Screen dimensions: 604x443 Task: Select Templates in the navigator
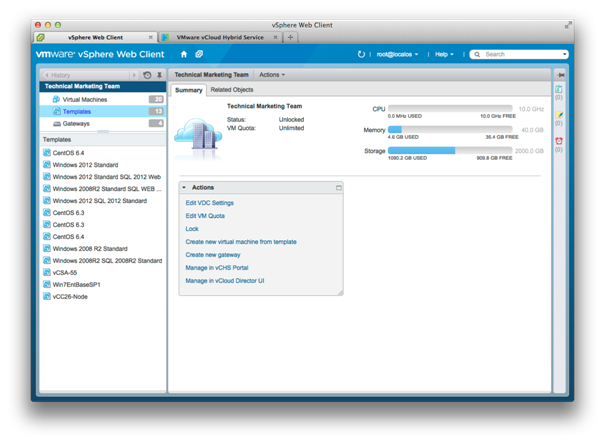(102, 111)
